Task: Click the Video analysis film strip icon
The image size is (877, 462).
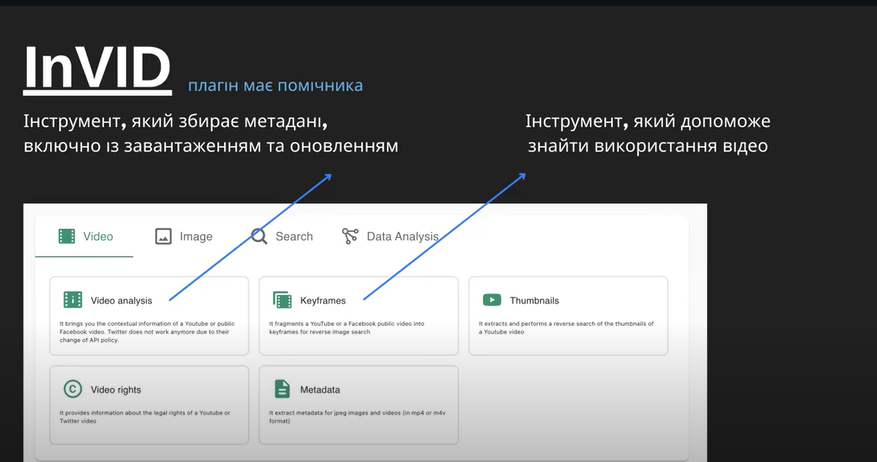Action: coord(73,300)
